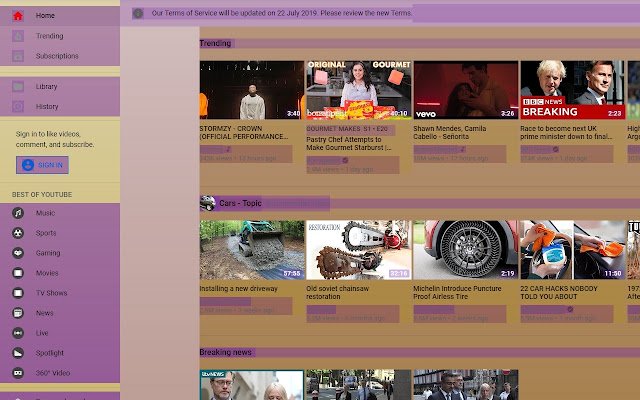Click the Cars - Topic channel avatar
Viewport: 640px width, 400px height.
[207, 203]
